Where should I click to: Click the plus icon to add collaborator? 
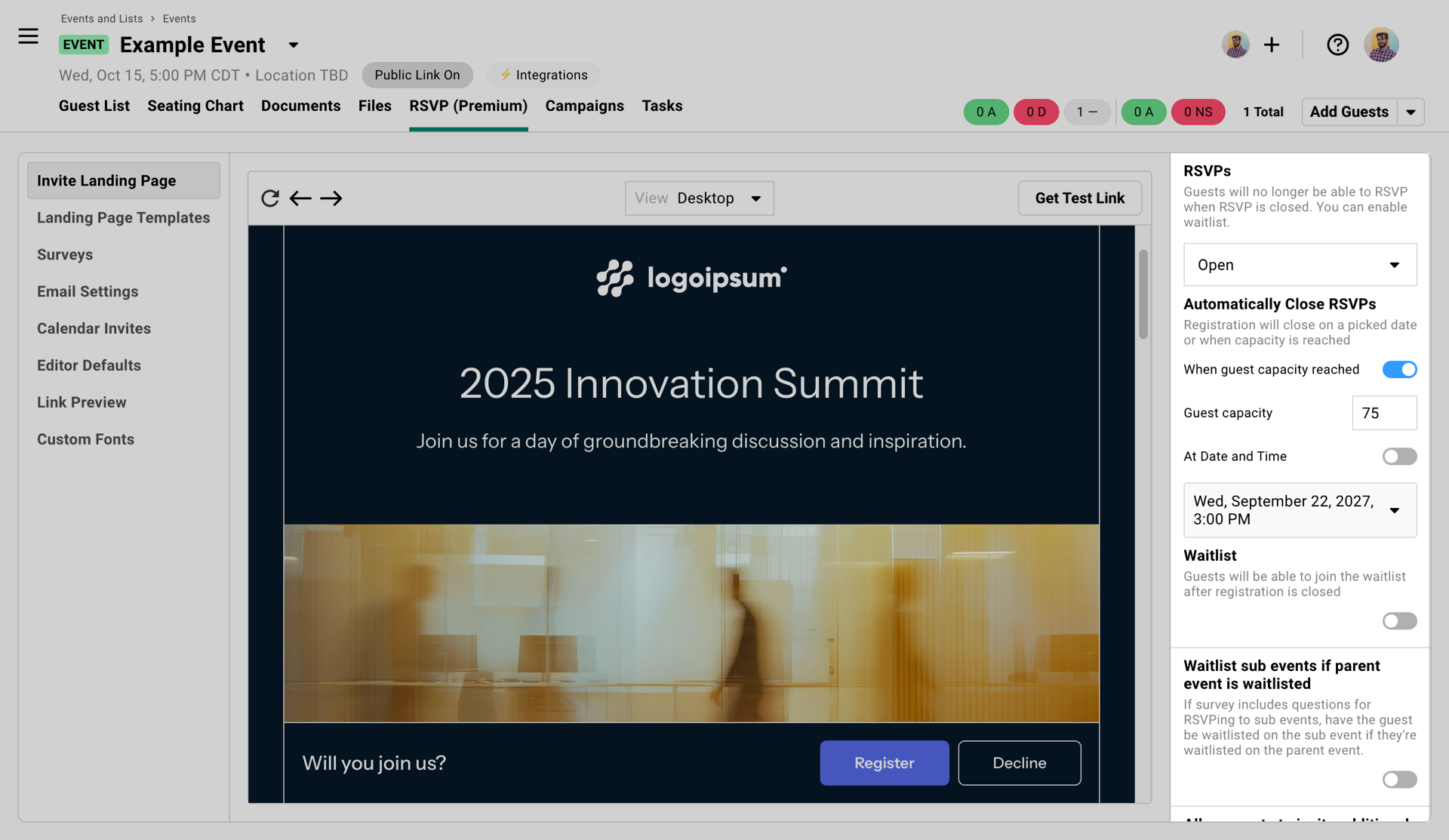1272,45
